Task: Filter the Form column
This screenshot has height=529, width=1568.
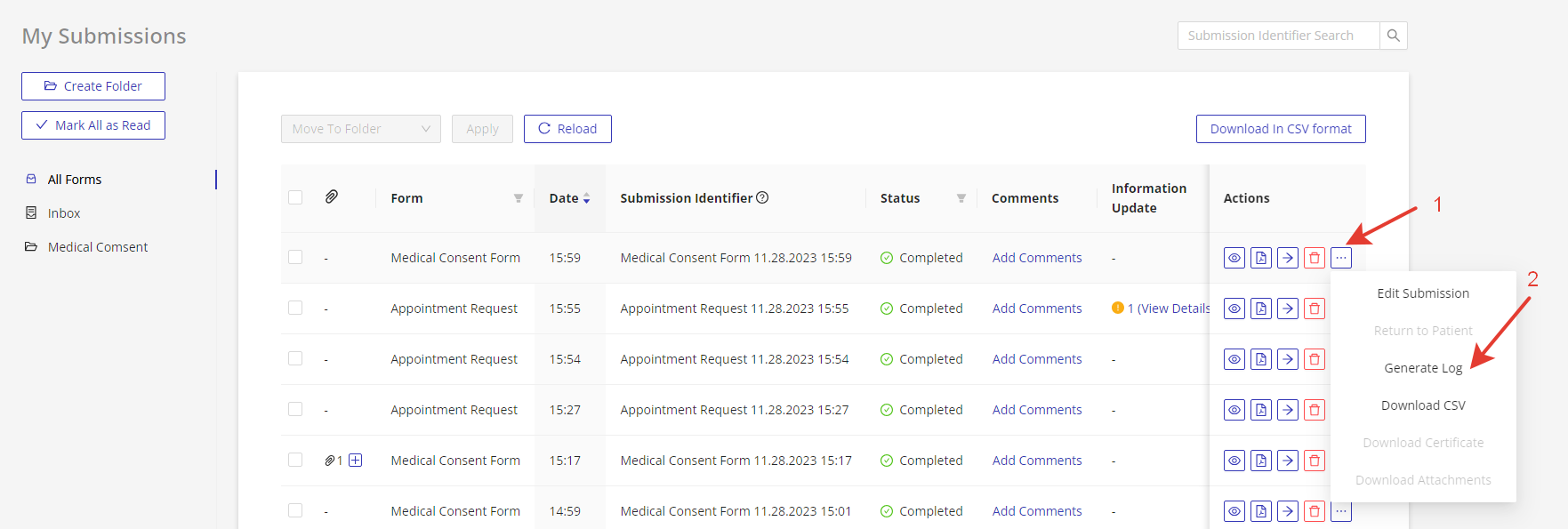Action: [518, 198]
